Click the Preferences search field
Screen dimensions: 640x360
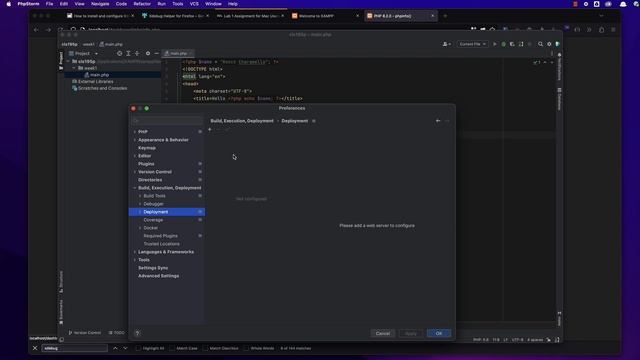click(167, 121)
